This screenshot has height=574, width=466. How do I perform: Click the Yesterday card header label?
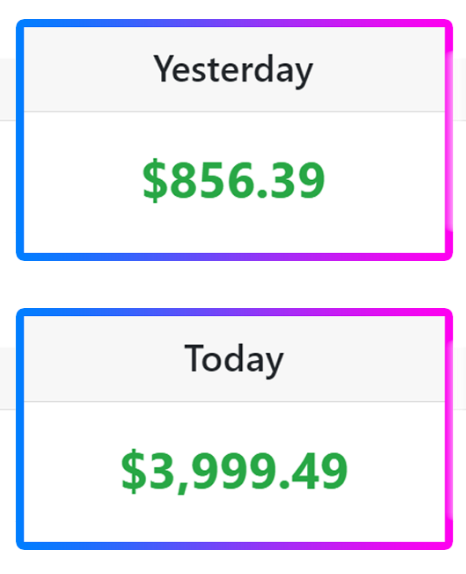click(233, 70)
